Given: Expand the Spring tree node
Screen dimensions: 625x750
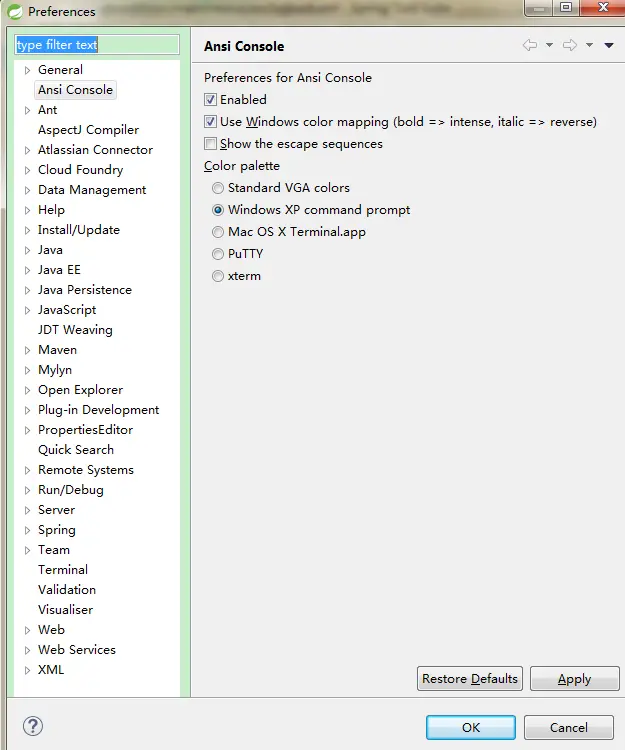Looking at the screenshot, I should pyautogui.click(x=27, y=530).
